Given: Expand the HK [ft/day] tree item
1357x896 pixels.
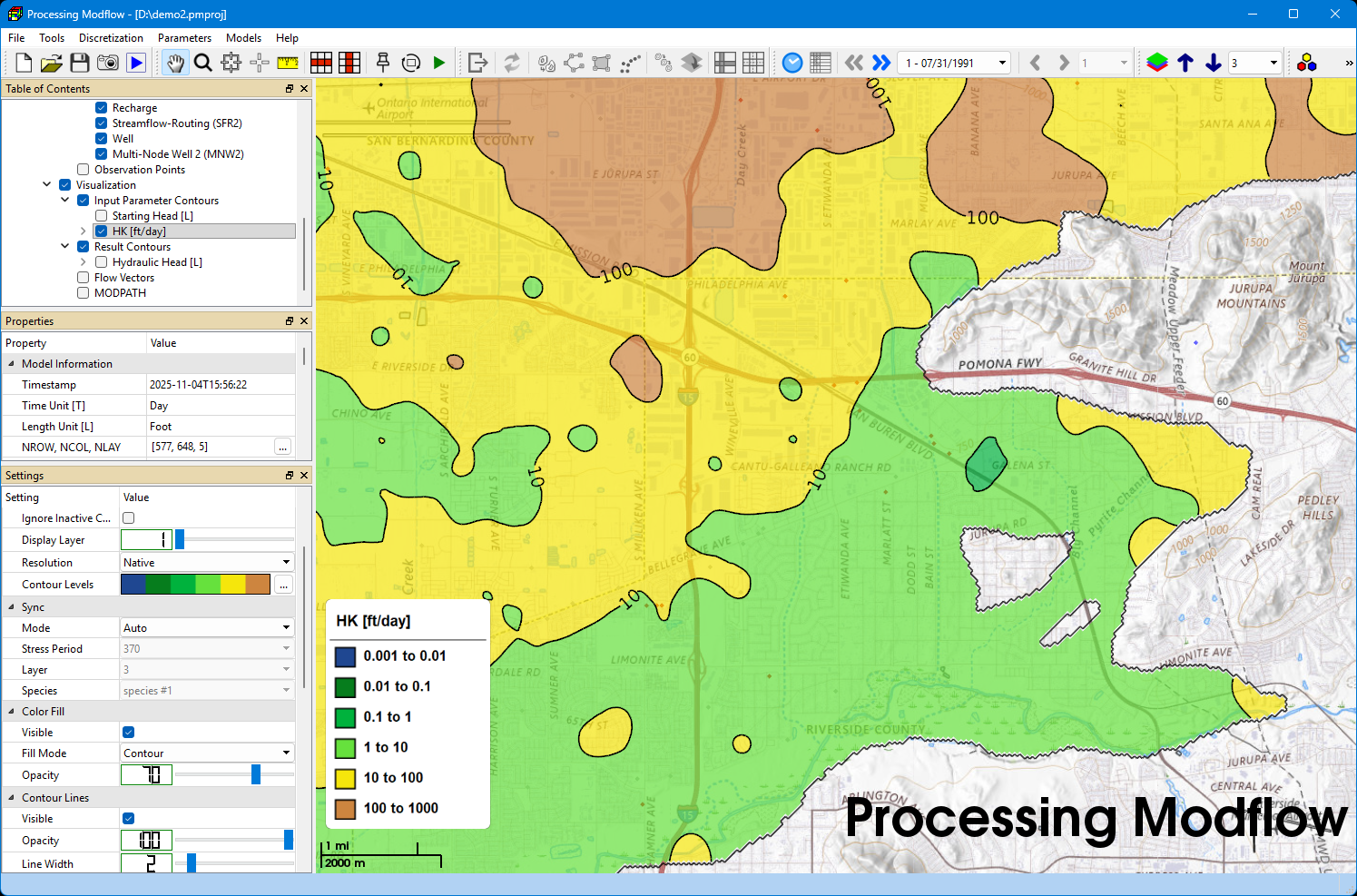Looking at the screenshot, I should click(84, 231).
